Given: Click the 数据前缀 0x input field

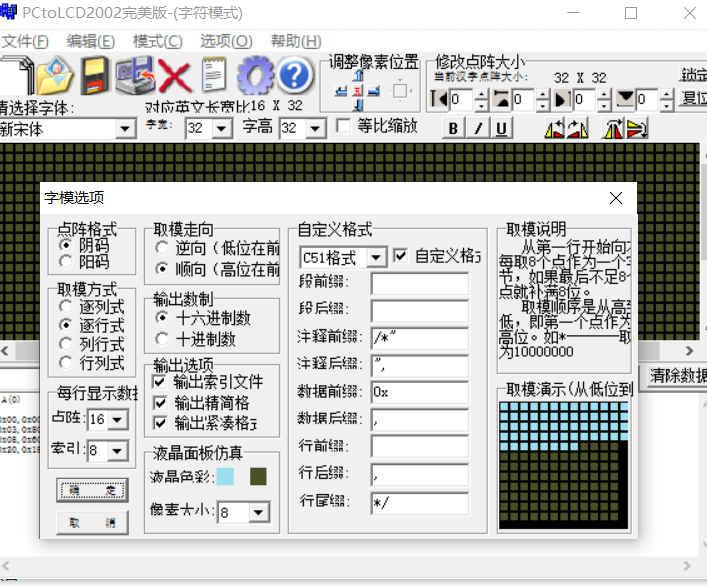Looking at the screenshot, I should [420, 392].
